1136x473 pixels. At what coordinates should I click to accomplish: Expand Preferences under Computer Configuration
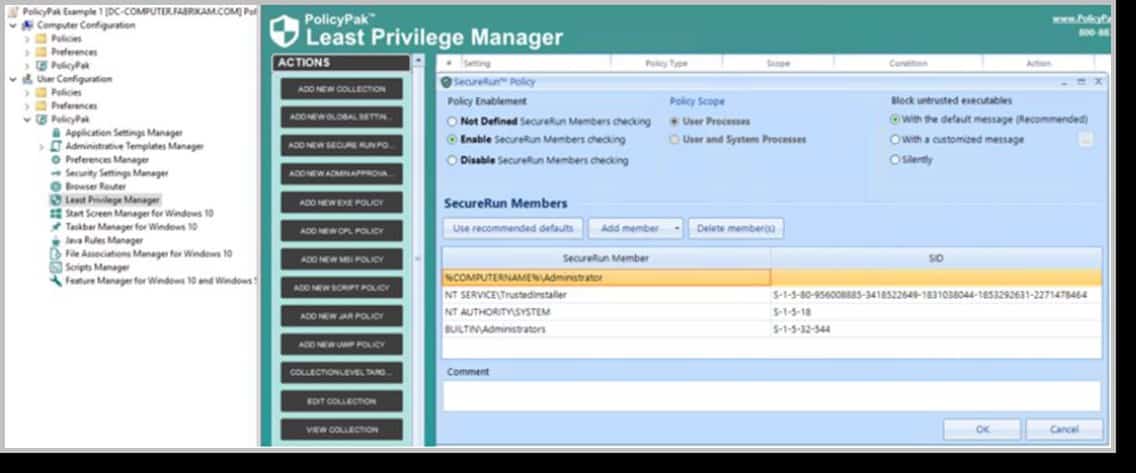click(28, 52)
